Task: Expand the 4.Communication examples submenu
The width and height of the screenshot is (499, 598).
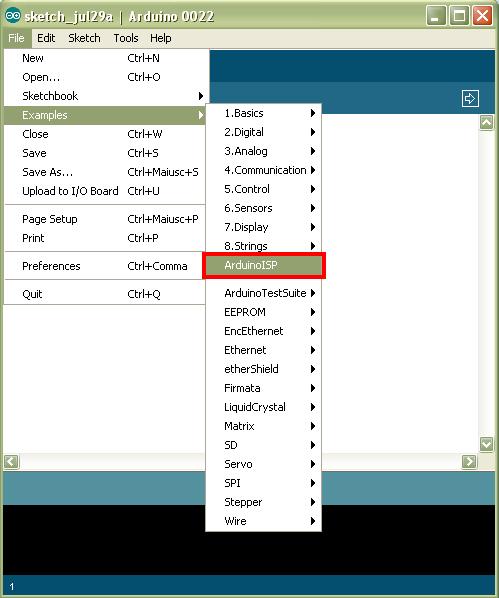Action: pyautogui.click(x=264, y=170)
